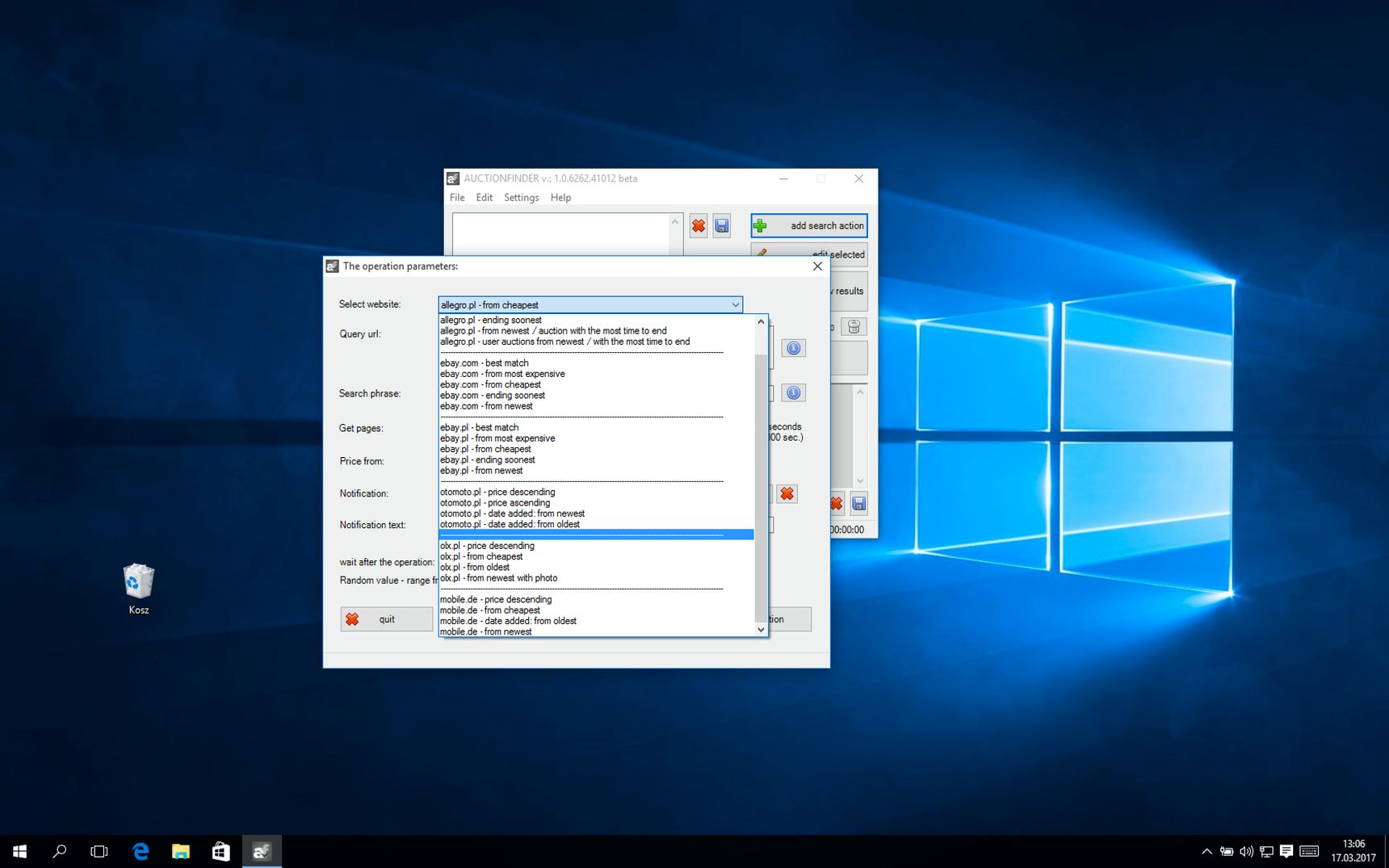This screenshot has height=868, width=1389.
Task: Click the bottom red X icon in main window
Action: (x=837, y=504)
